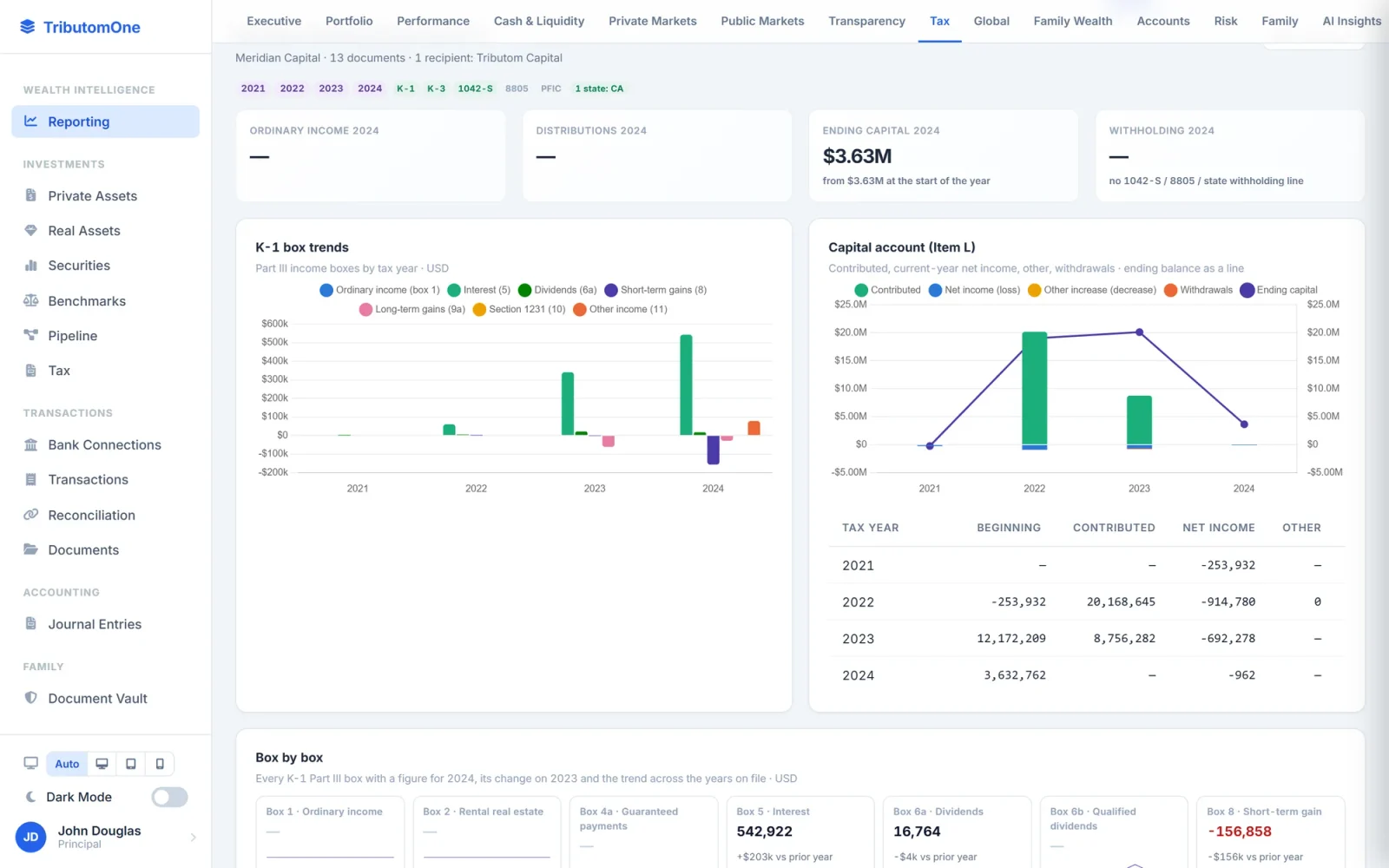The width and height of the screenshot is (1389, 868).
Task: Select the desktop layout icon
Action: [x=102, y=764]
